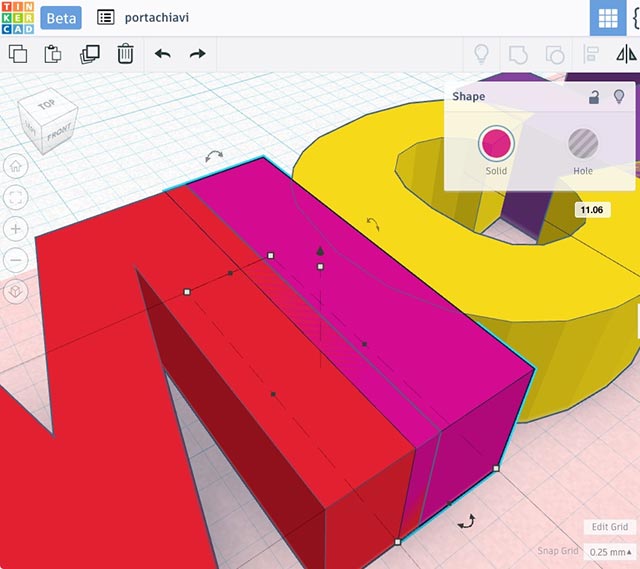This screenshot has height=569, width=640.
Task: Zoom in with the plus button
Action: pos(16,228)
